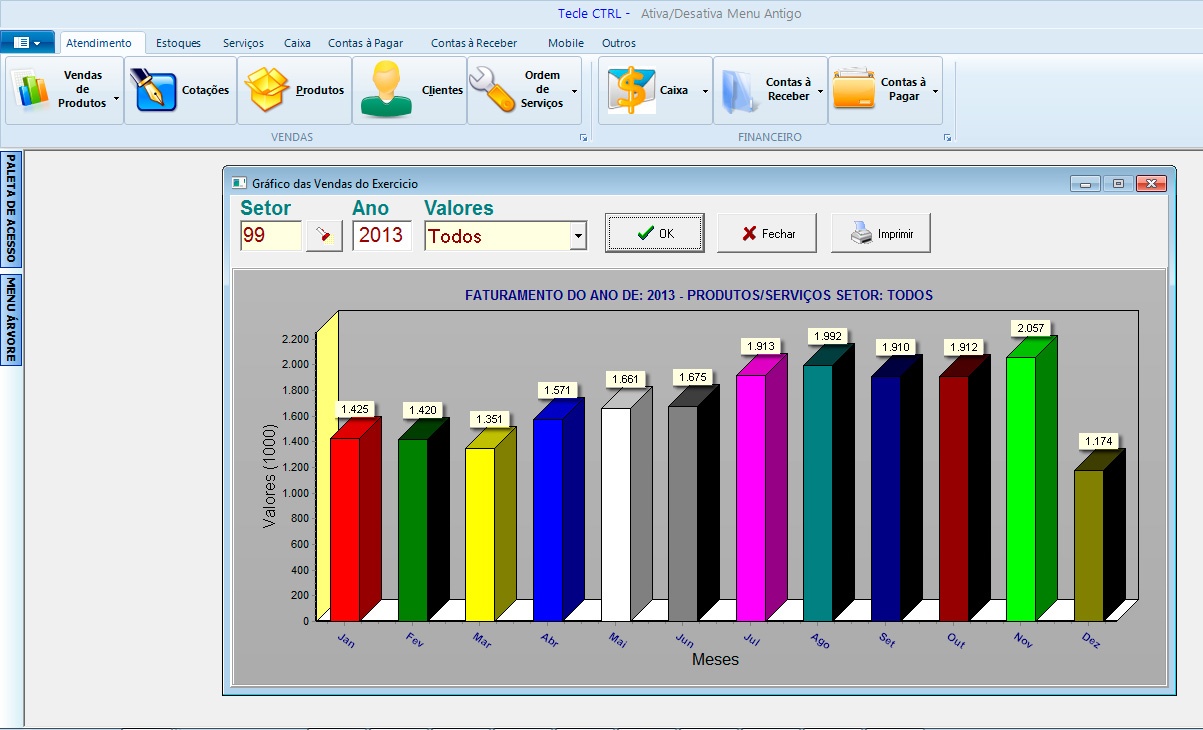Open the Contas à Receber ribbon tab
Image resolution: width=1203 pixels, height=730 pixels.
point(474,43)
